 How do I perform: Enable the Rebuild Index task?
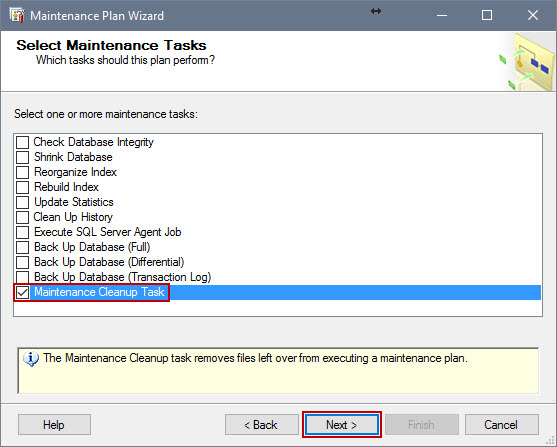[22, 187]
